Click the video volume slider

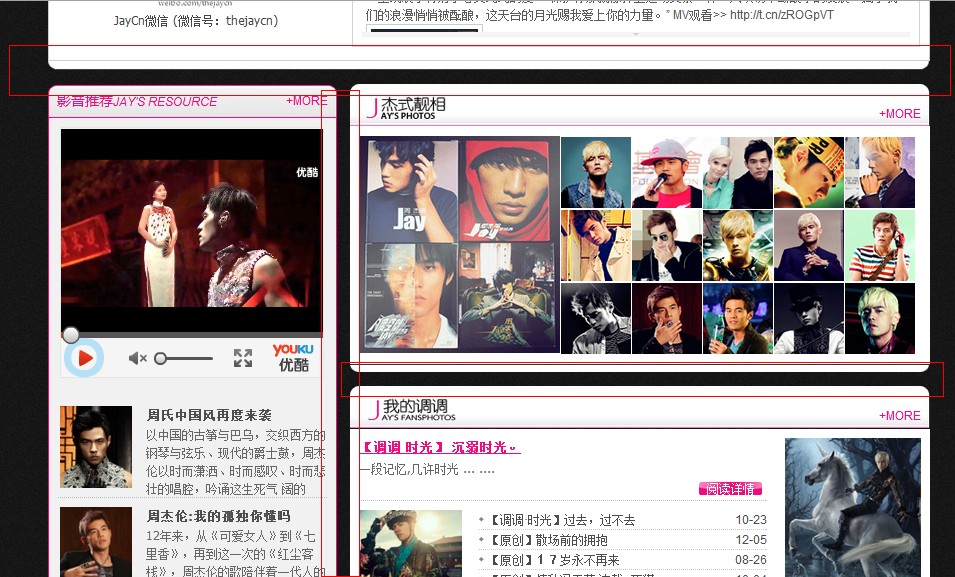coord(183,358)
